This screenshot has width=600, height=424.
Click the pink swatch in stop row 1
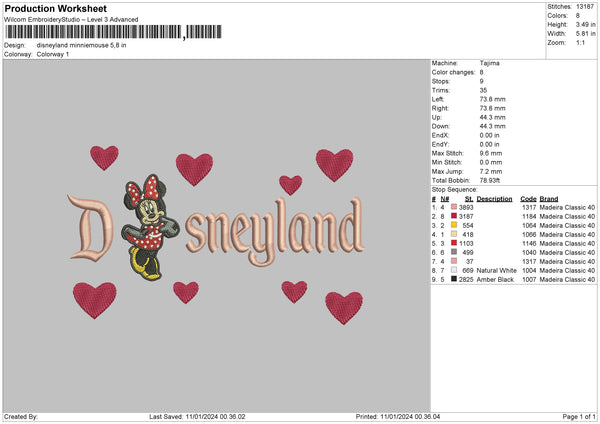coord(454,207)
